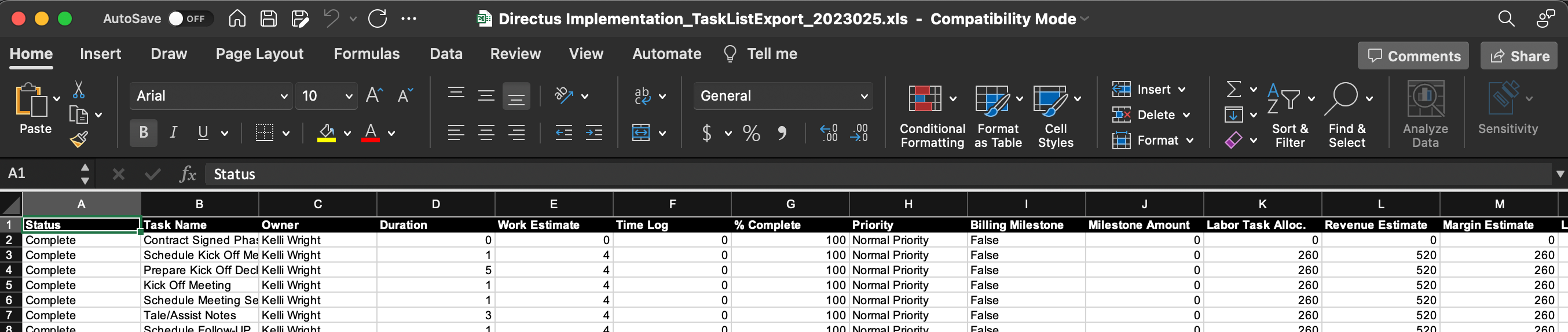The image size is (1568, 332).
Task: Toggle Bold formatting
Action: click(x=144, y=132)
